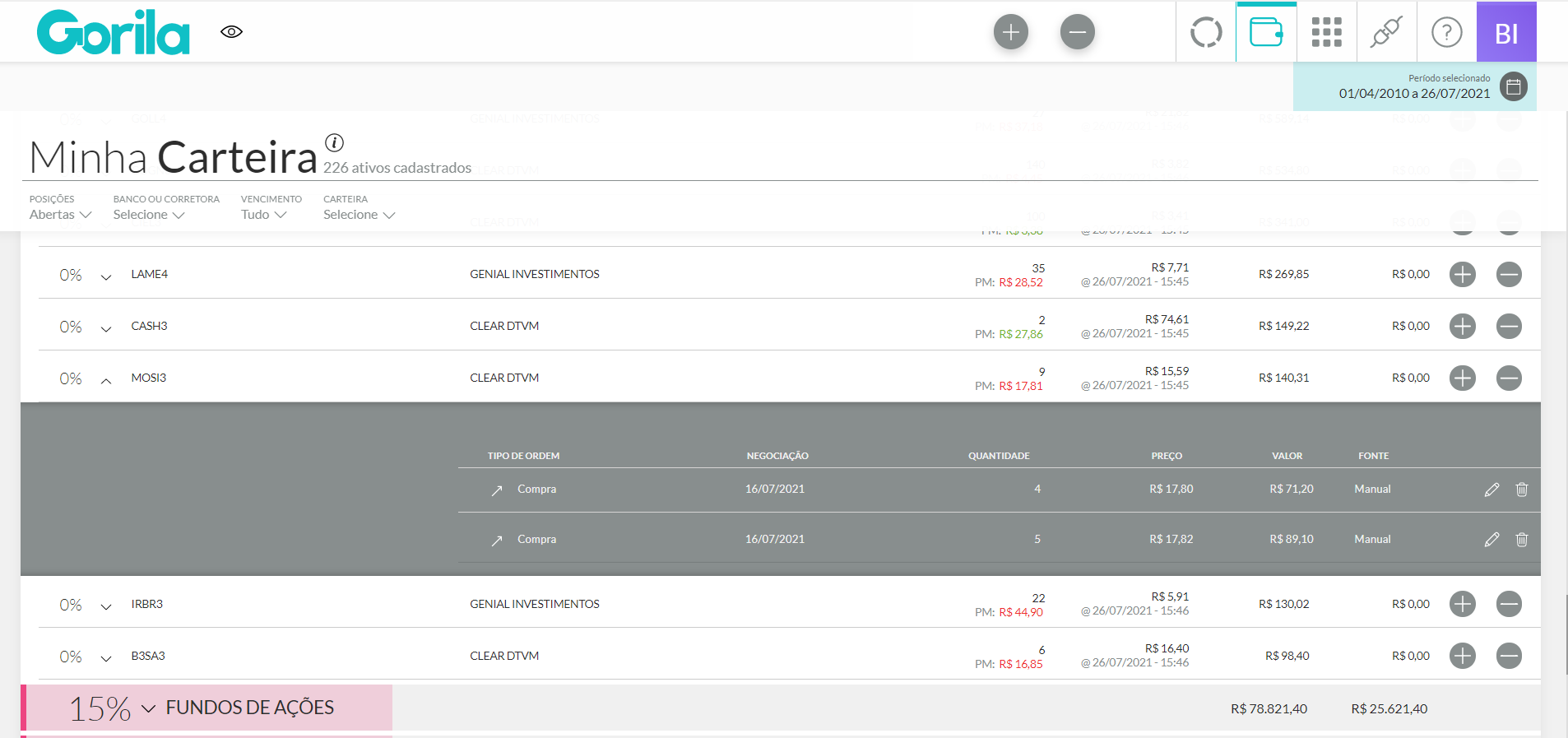Click plus button on B3SA3 row
The height and width of the screenshot is (738, 1568).
[x=1462, y=657]
